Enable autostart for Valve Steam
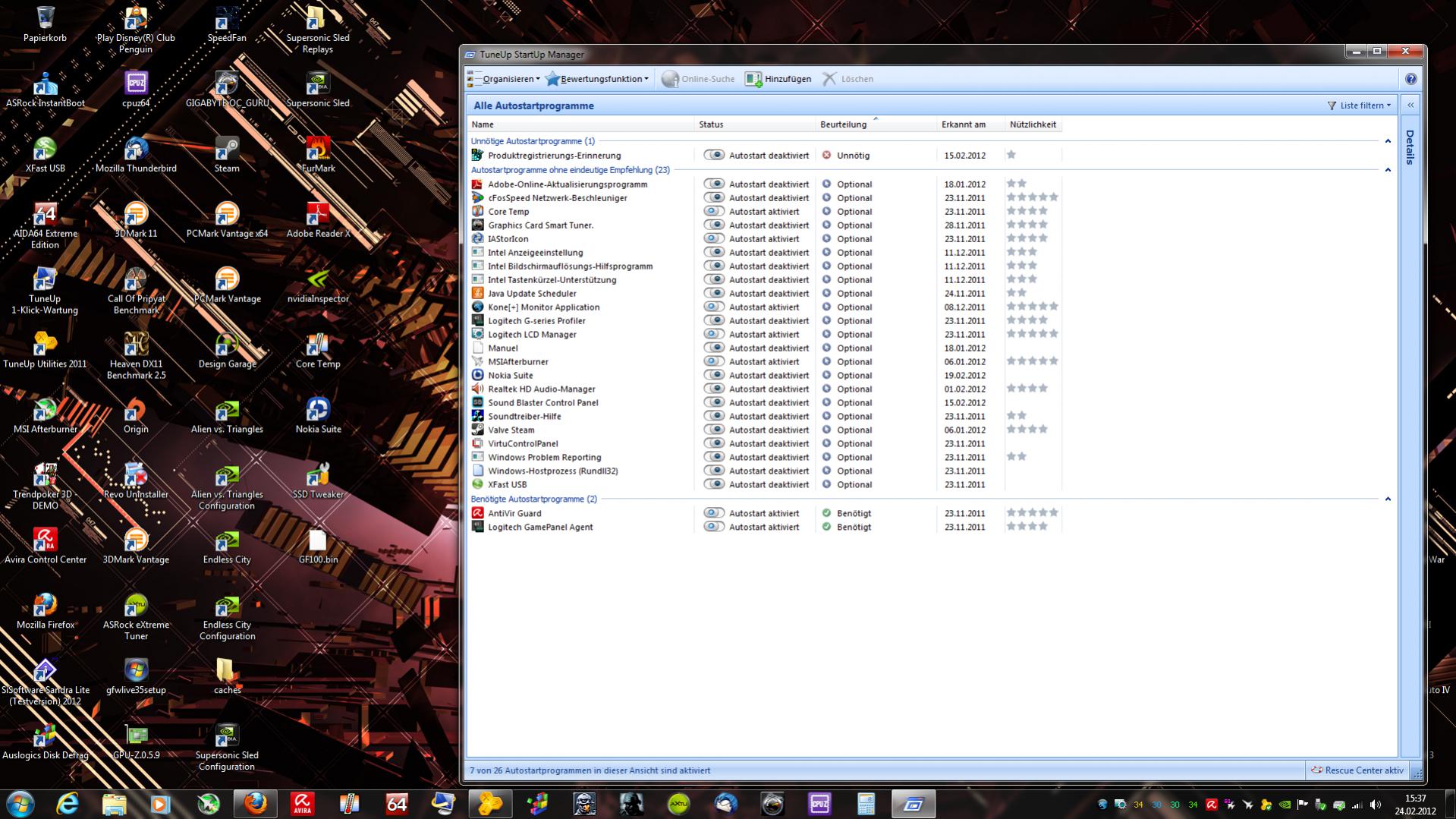1456x819 pixels. [x=713, y=430]
